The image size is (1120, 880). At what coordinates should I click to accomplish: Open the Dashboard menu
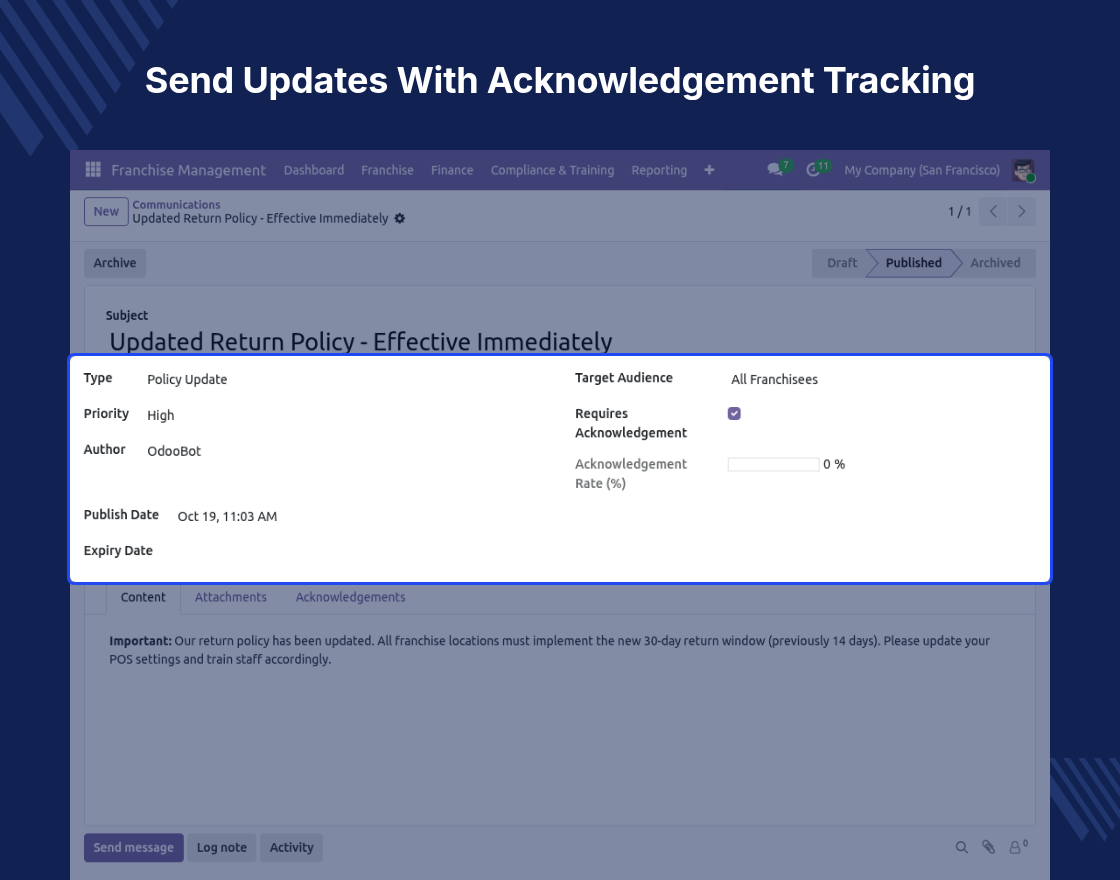click(x=314, y=170)
